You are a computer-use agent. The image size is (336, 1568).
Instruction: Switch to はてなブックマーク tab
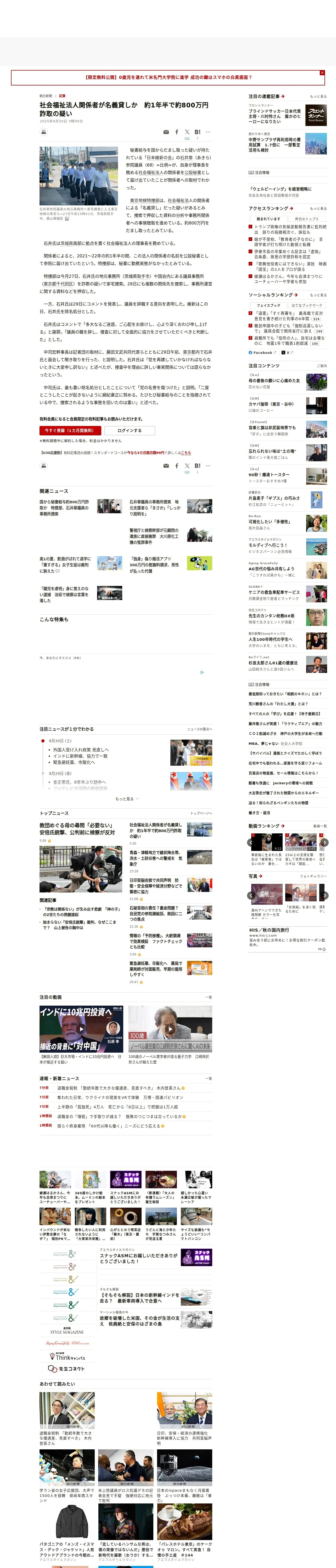307,305
